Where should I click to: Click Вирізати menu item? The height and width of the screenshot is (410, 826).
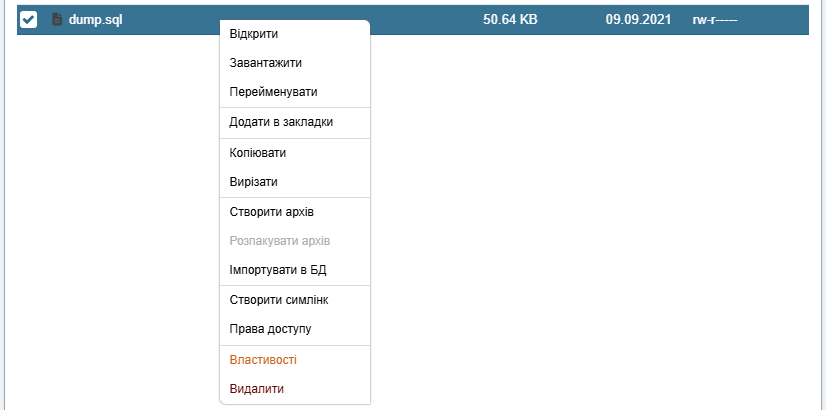click(x=253, y=182)
